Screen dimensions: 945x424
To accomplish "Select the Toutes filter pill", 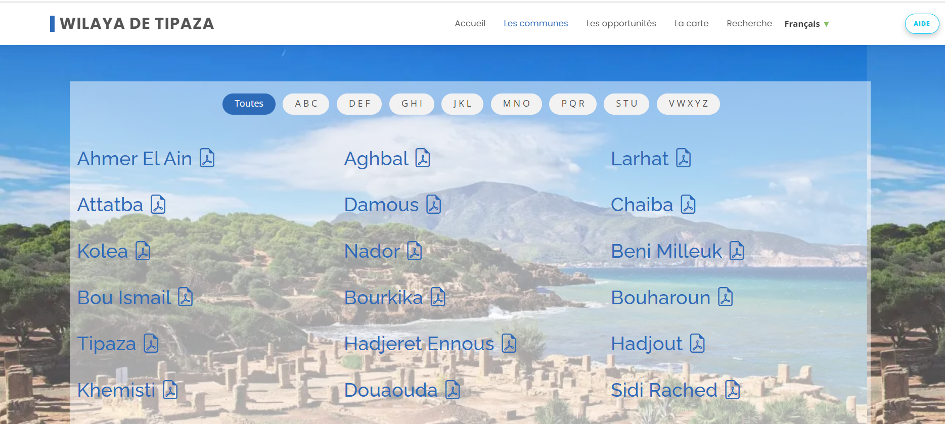I will (x=249, y=104).
